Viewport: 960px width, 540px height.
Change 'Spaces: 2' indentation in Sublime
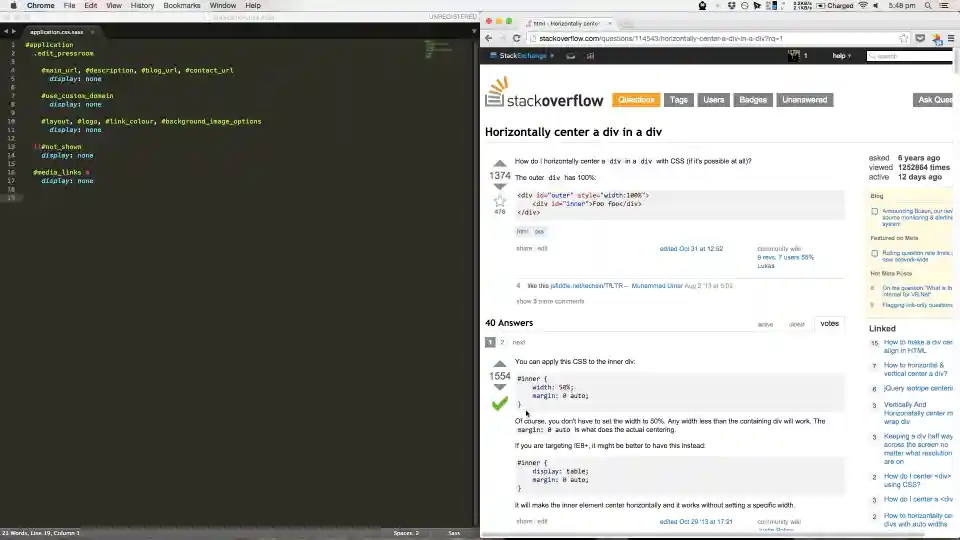406,533
